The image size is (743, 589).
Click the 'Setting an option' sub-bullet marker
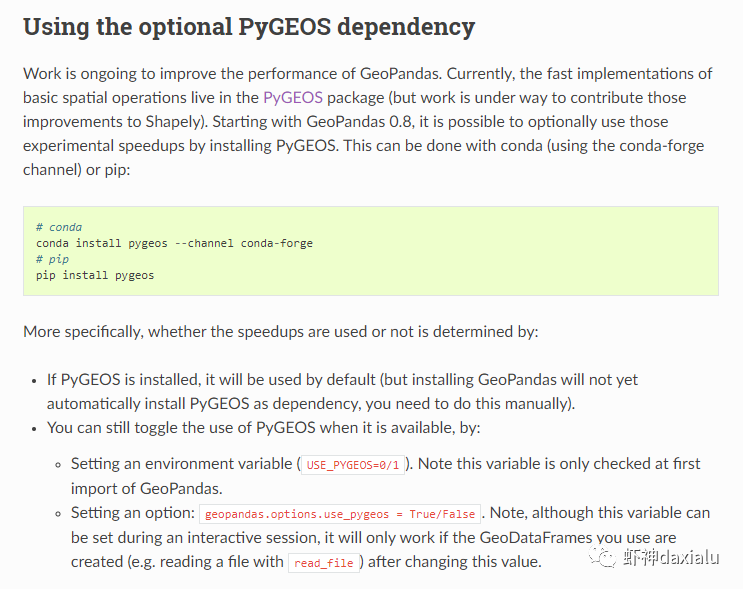tap(58, 514)
